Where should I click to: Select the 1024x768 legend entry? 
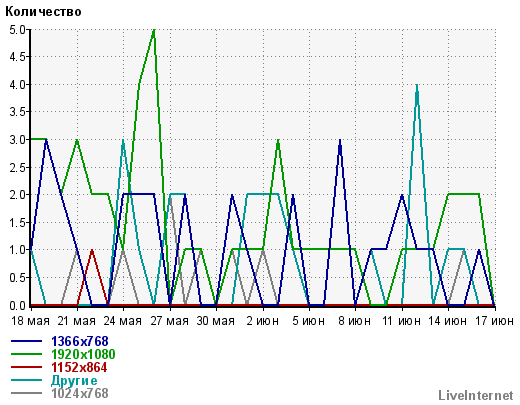pos(80,393)
